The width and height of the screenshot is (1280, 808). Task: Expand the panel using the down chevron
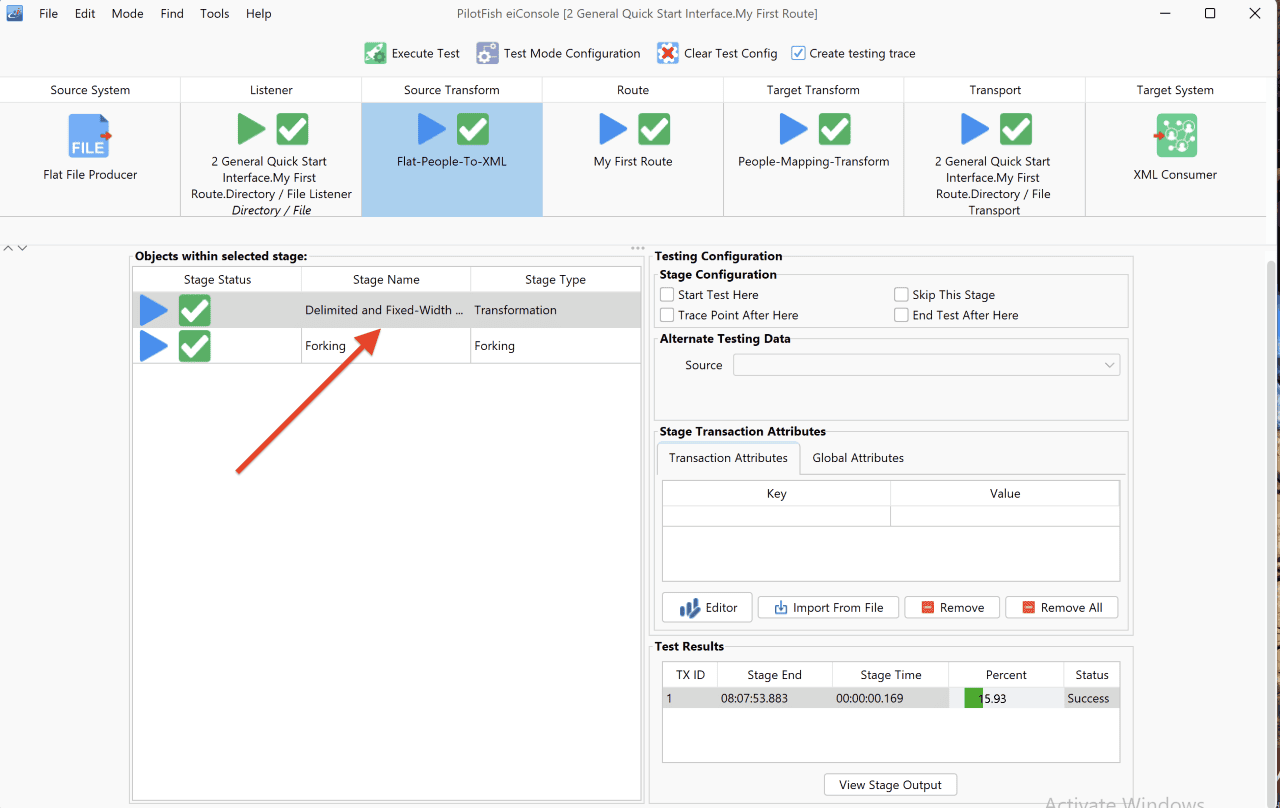coord(22,248)
